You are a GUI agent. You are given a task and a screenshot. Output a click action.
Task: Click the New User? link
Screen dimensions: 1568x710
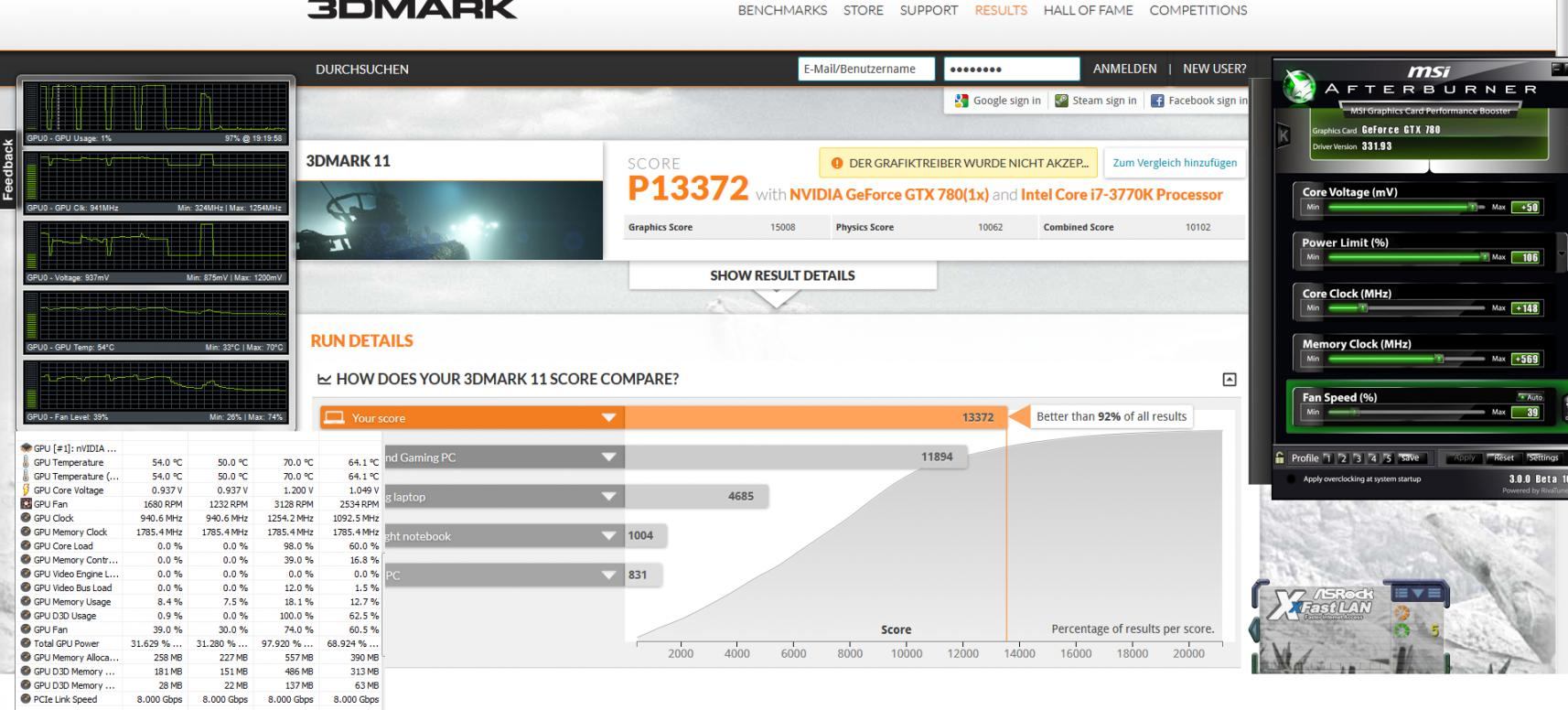tap(1214, 69)
